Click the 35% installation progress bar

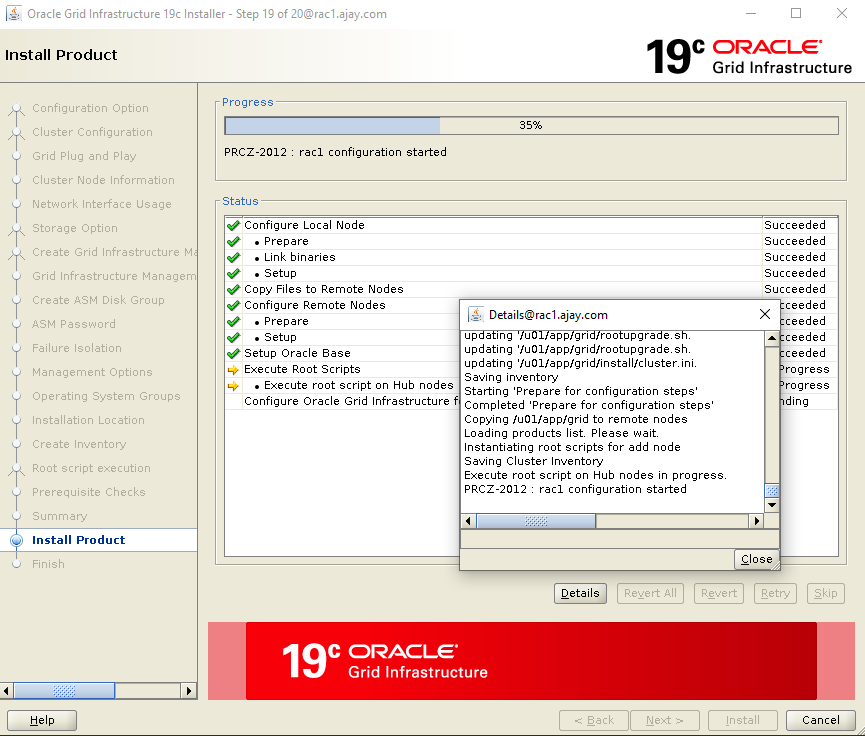(531, 125)
